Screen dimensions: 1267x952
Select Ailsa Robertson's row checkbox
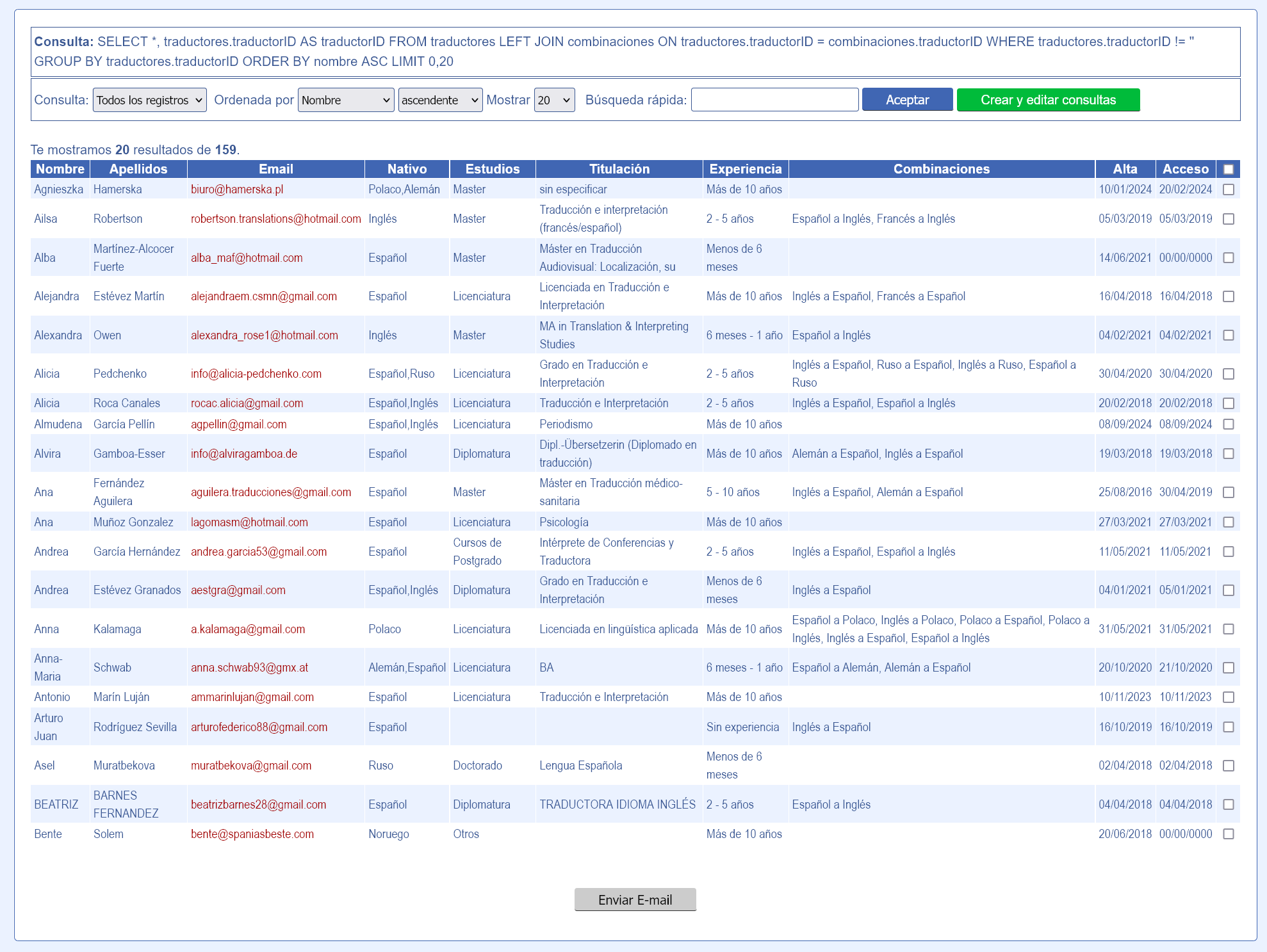(x=1228, y=219)
